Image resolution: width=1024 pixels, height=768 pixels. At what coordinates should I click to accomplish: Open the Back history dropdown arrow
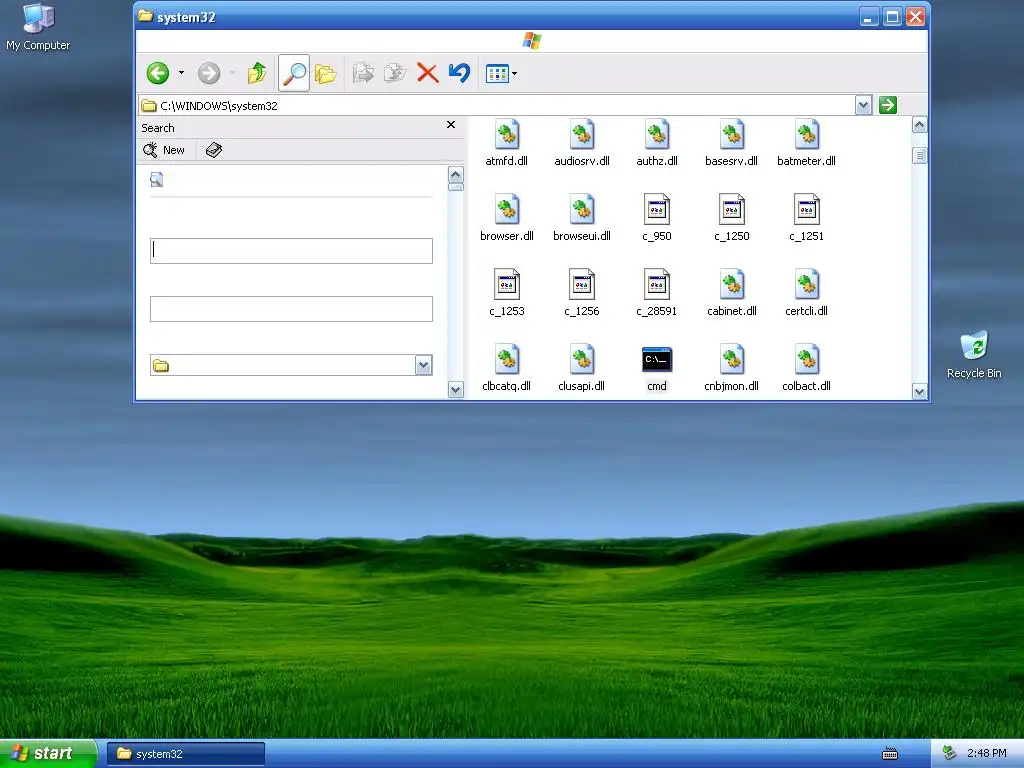[182, 73]
